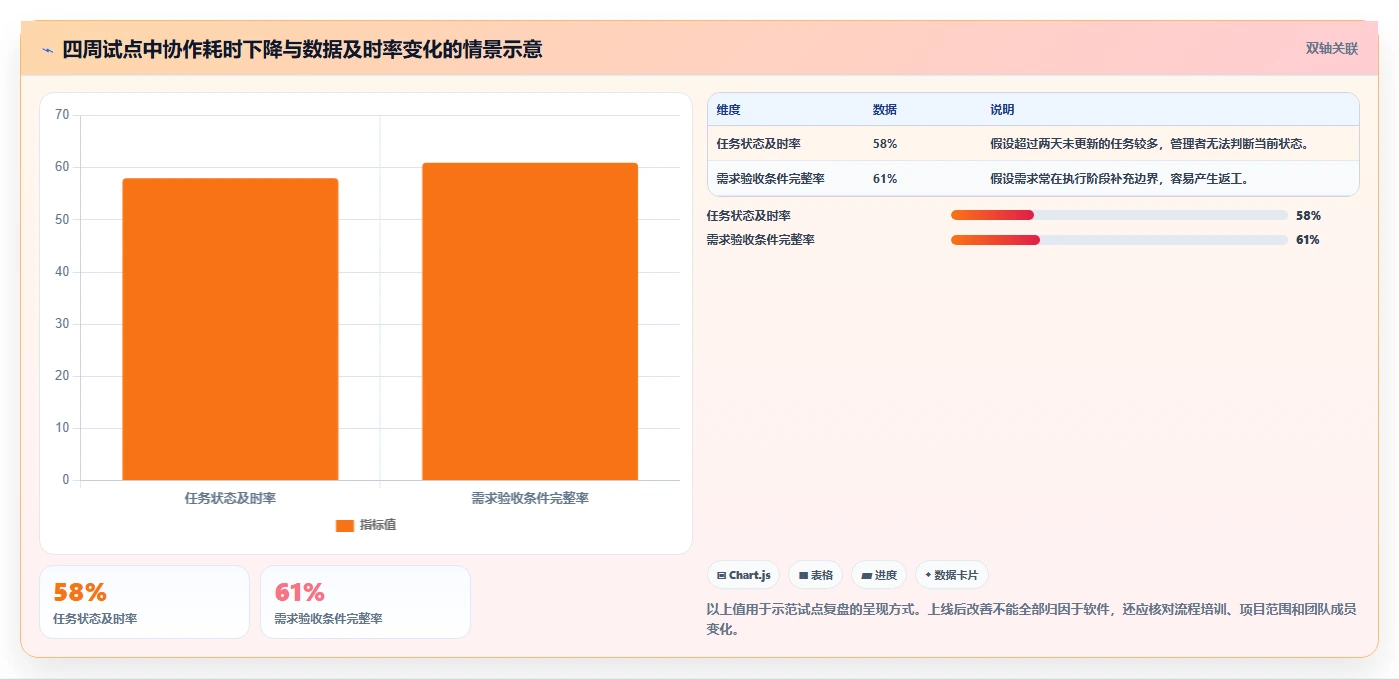Screen dimensions: 1399x679
Task: Open the 61% 需求验收条件完整率 data card
Action: [x=365, y=602]
